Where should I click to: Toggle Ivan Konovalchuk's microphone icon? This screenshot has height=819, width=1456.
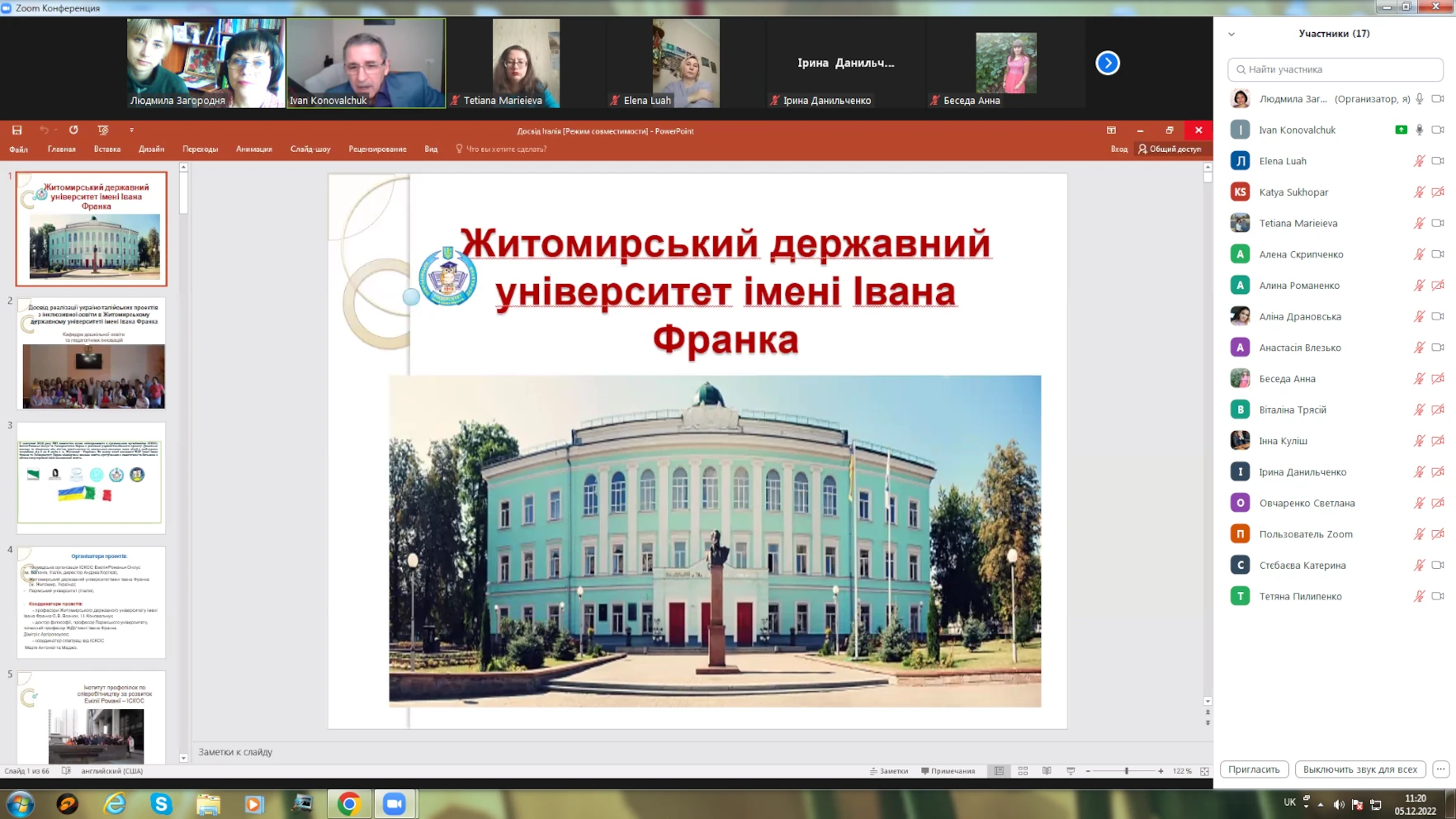click(x=1420, y=130)
